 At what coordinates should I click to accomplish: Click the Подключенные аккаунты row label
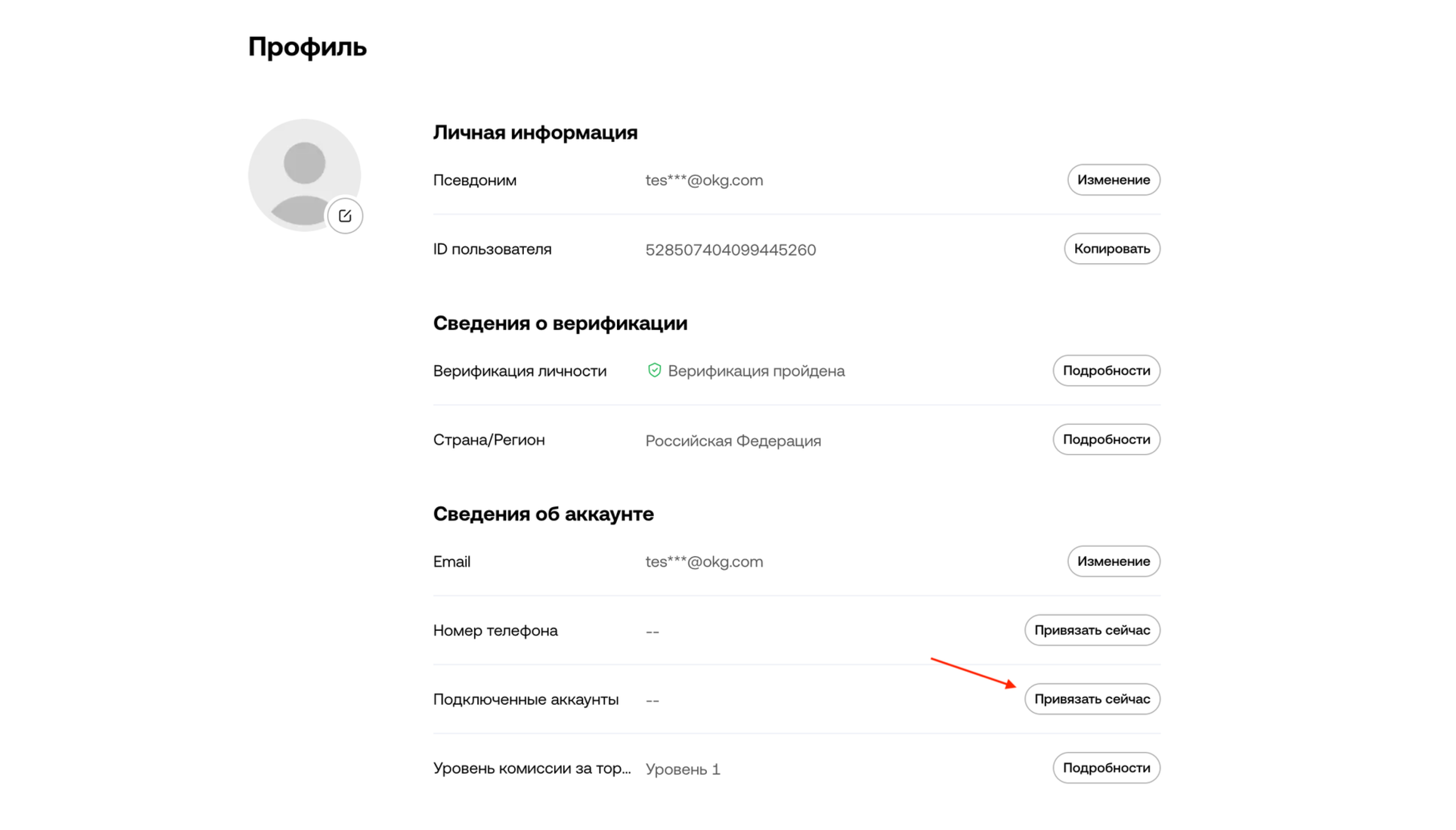tap(526, 700)
